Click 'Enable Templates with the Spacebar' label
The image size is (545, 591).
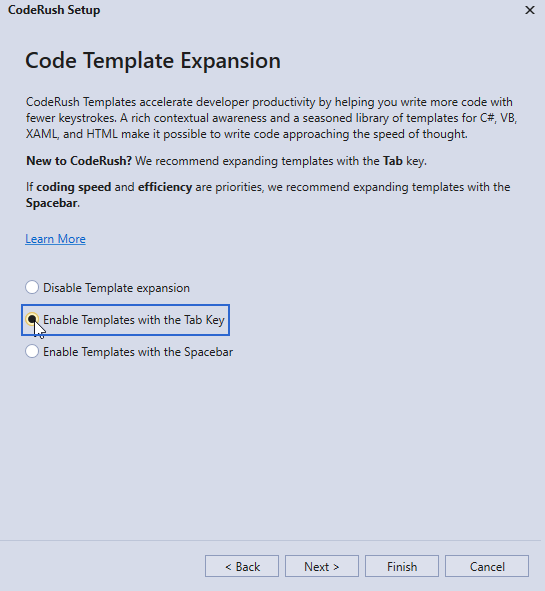(x=138, y=352)
